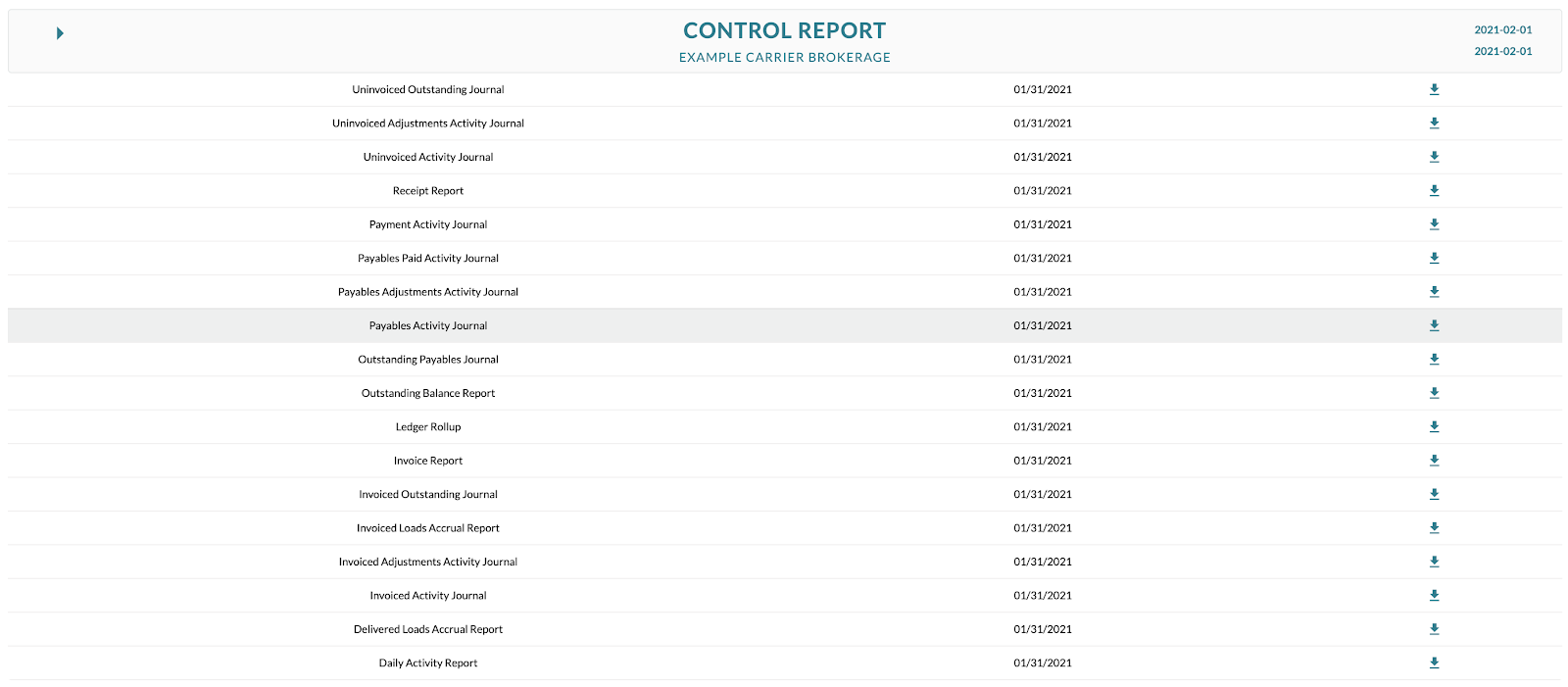Expand the Control Report header section
The image size is (1568, 687).
tap(59, 32)
